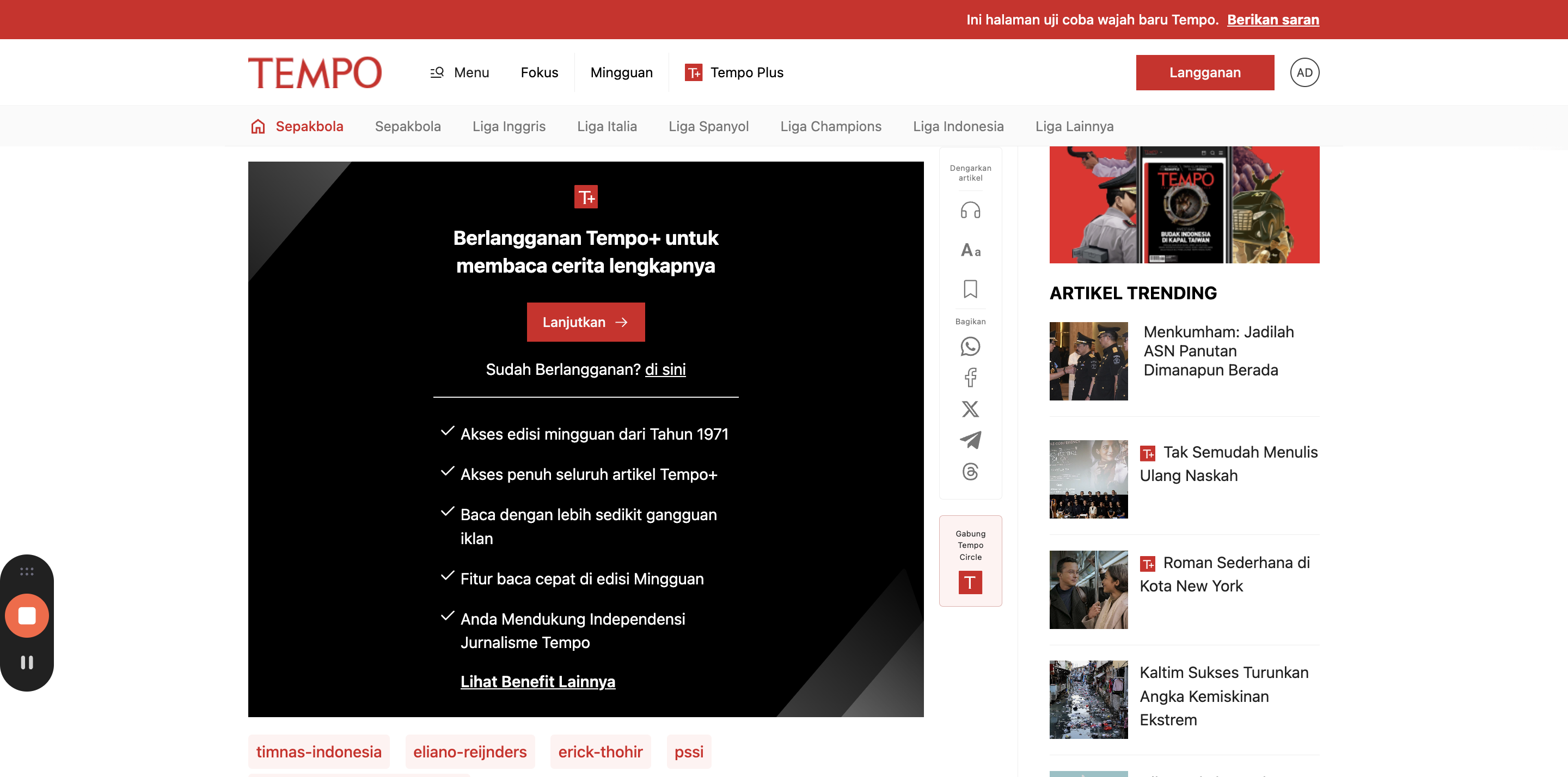Open Lihat Benefit Lainnya link
This screenshot has width=1568, height=777.
[x=537, y=681]
